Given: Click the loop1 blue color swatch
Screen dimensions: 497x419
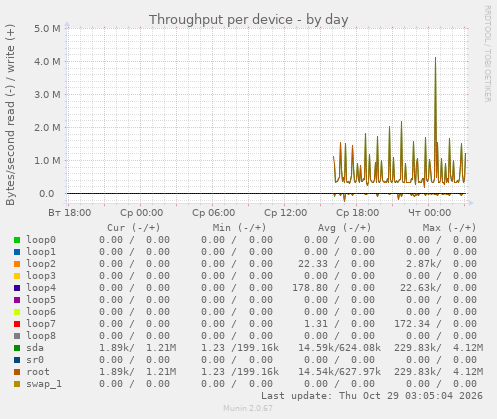Looking at the screenshot, I should [x=17, y=252].
